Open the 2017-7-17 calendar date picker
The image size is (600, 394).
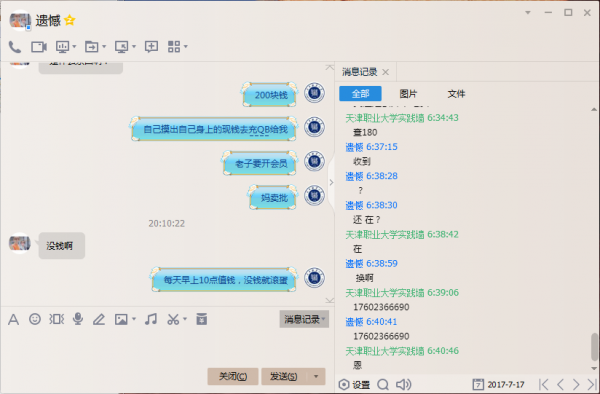coord(498,384)
